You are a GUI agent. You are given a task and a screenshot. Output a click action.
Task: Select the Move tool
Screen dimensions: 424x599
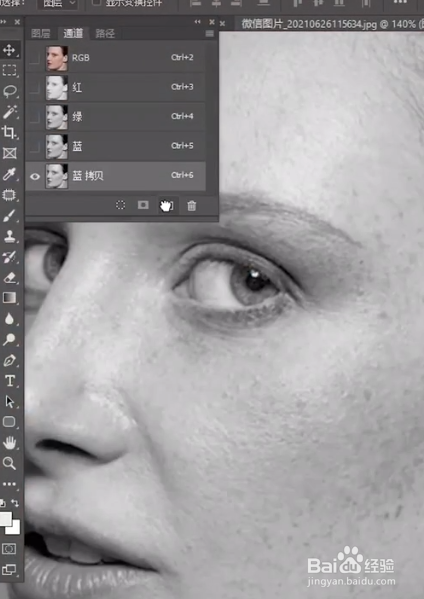point(9,50)
